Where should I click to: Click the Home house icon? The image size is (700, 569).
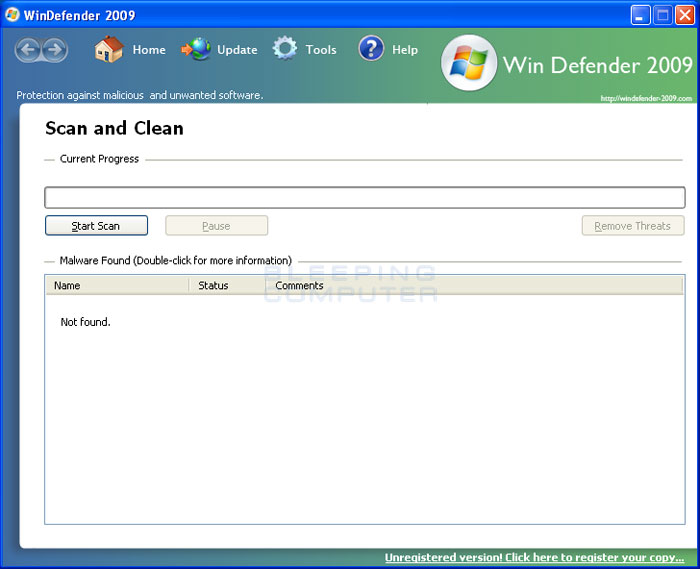click(109, 49)
